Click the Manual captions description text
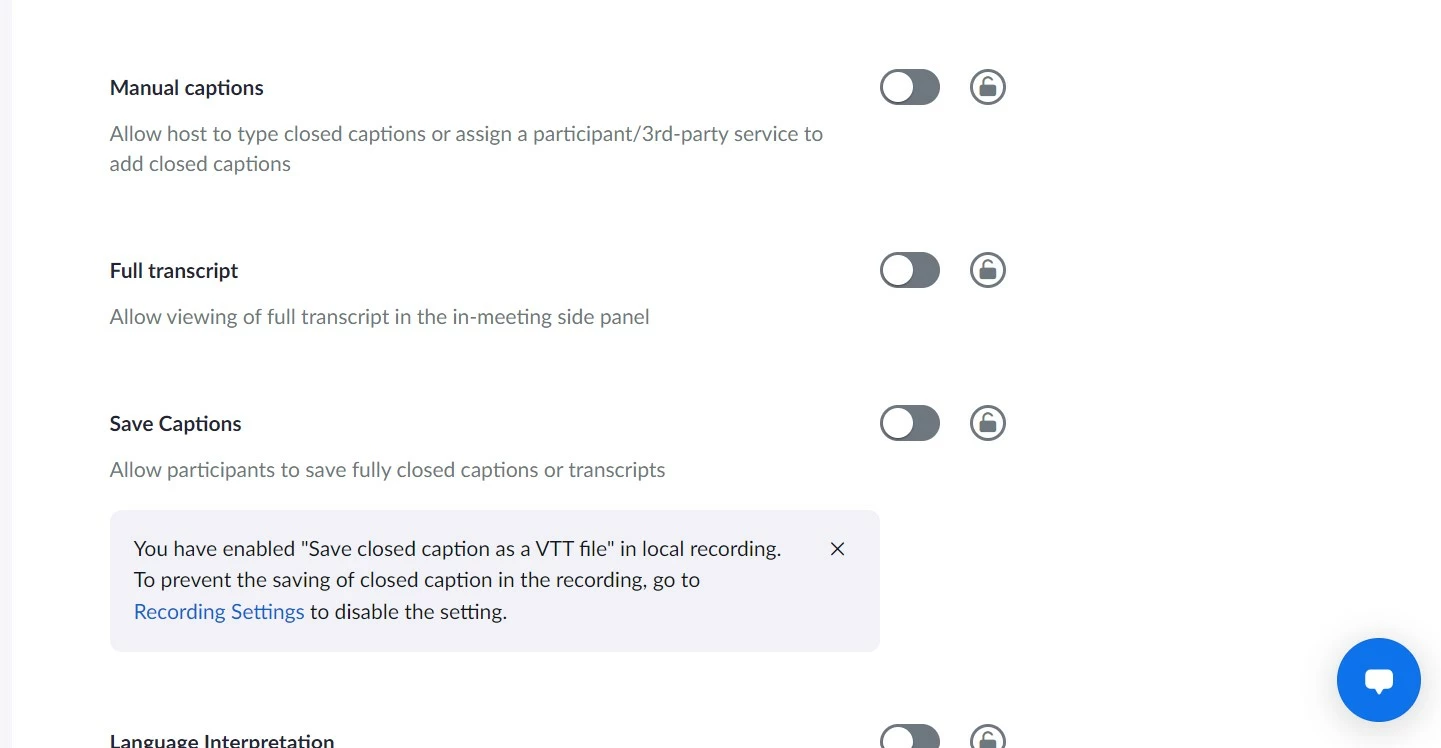The image size is (1441, 748). tap(466, 149)
